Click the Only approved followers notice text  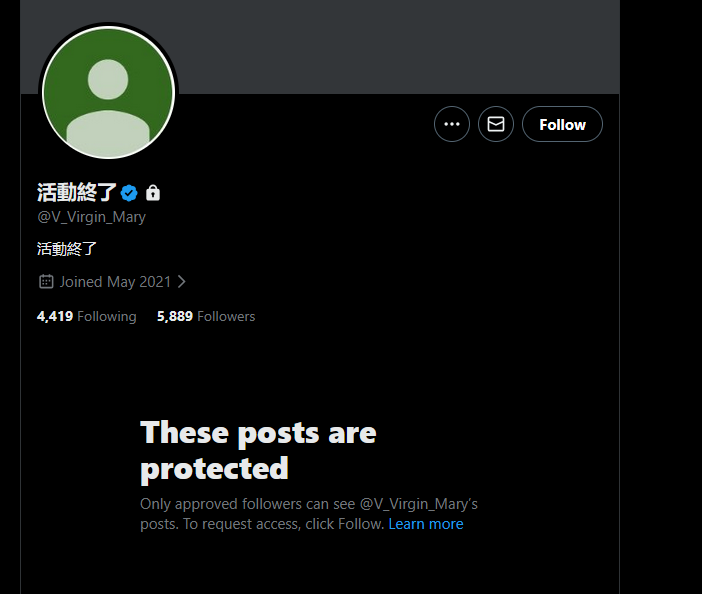click(x=309, y=514)
